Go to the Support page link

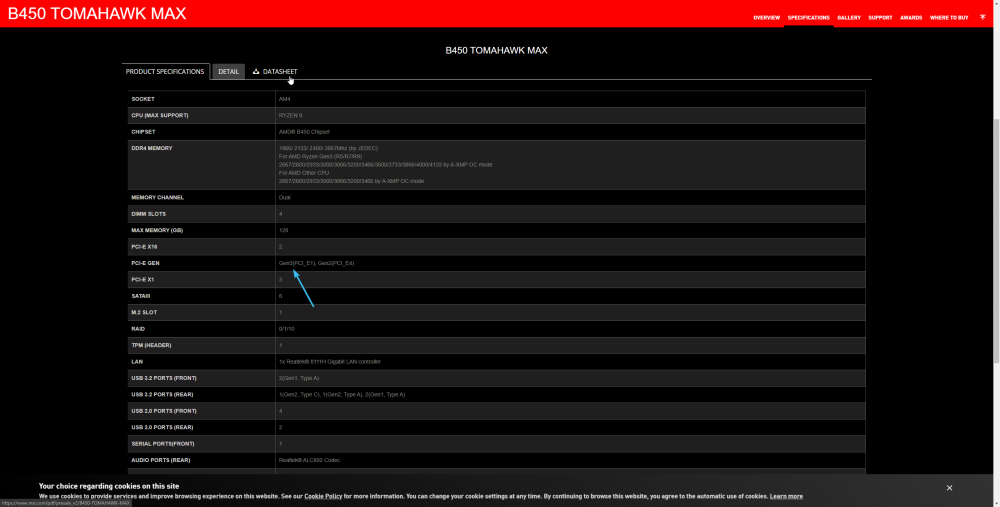point(880,18)
